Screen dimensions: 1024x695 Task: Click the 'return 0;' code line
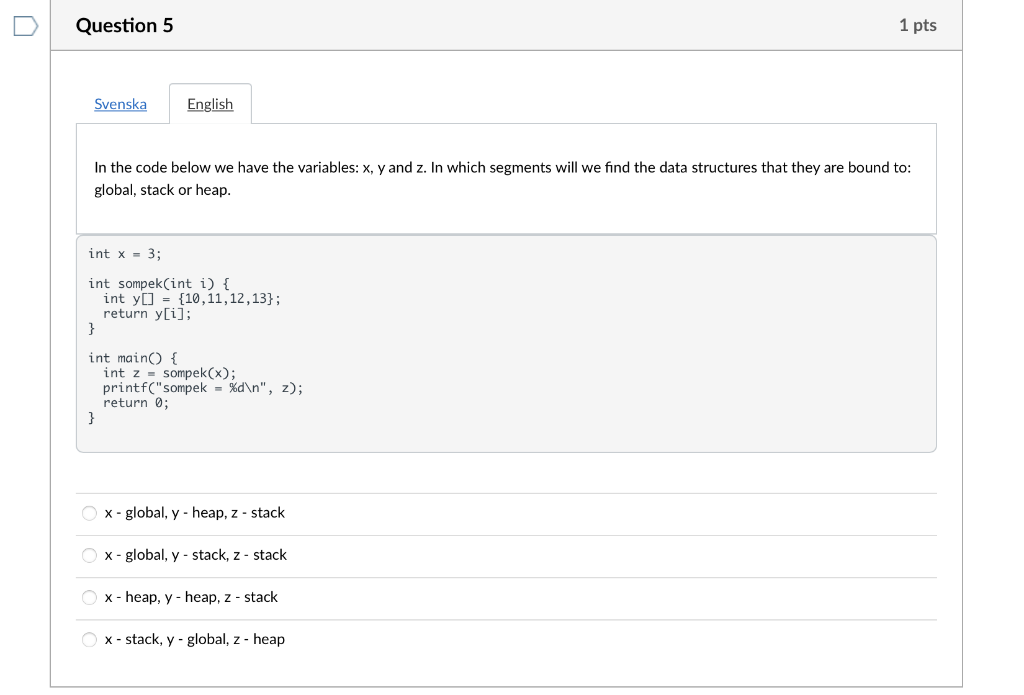[136, 403]
